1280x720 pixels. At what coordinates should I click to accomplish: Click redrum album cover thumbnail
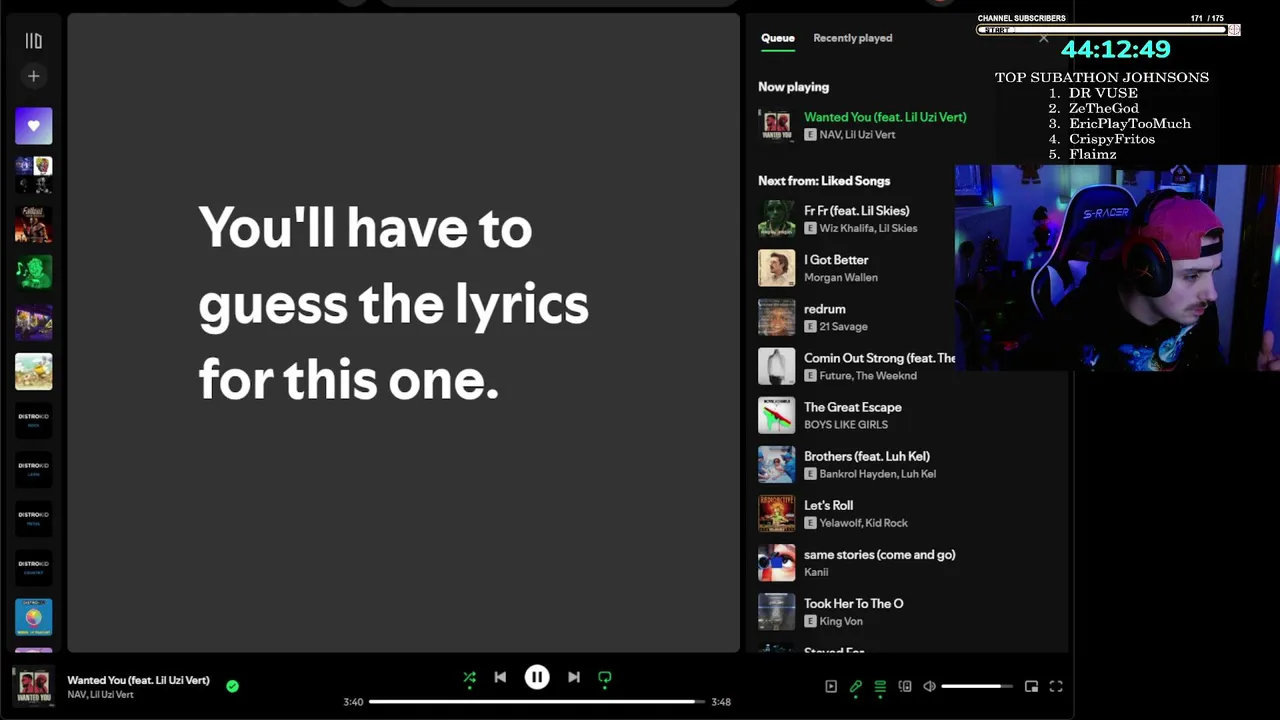click(777, 317)
